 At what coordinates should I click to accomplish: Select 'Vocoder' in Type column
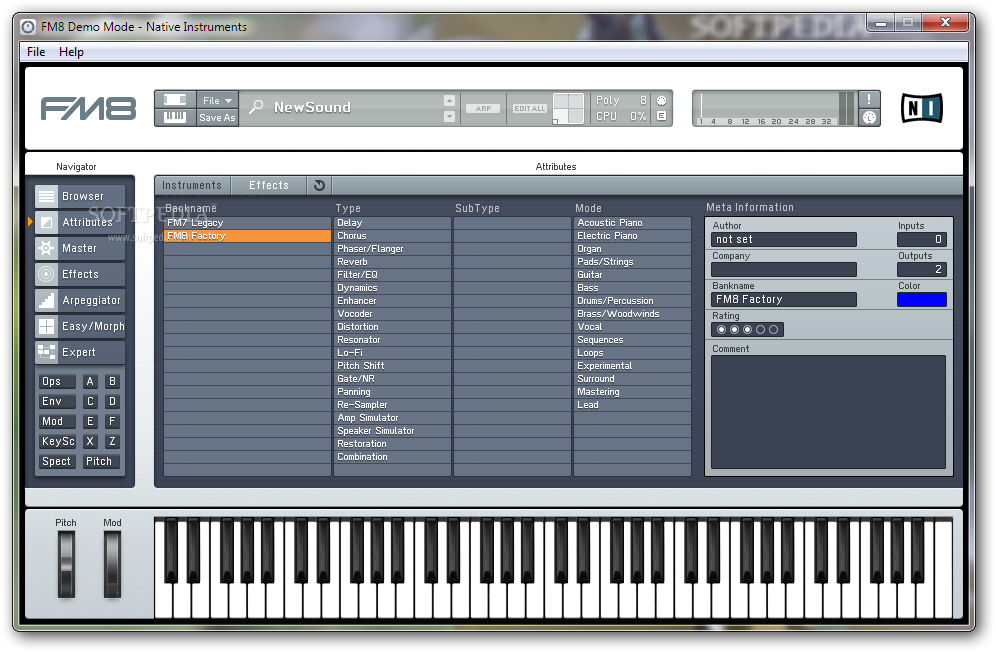[x=393, y=314]
